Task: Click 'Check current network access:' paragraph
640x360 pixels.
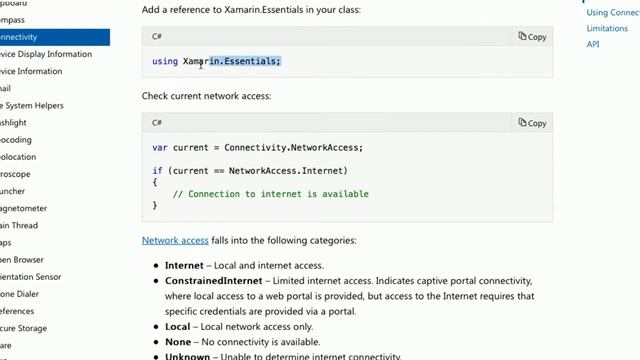Action: (207, 96)
